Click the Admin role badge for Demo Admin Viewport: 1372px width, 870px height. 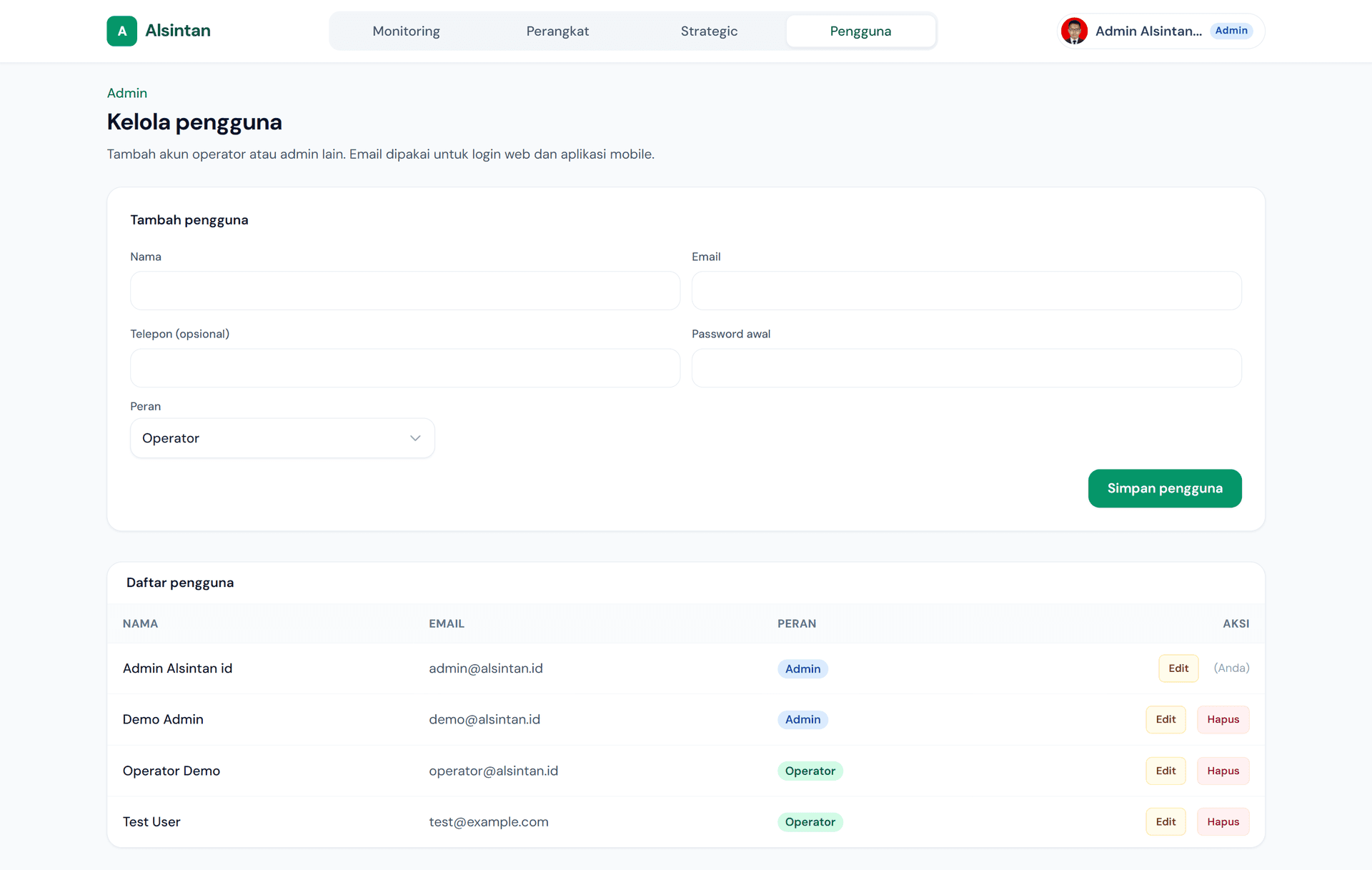coord(802,720)
